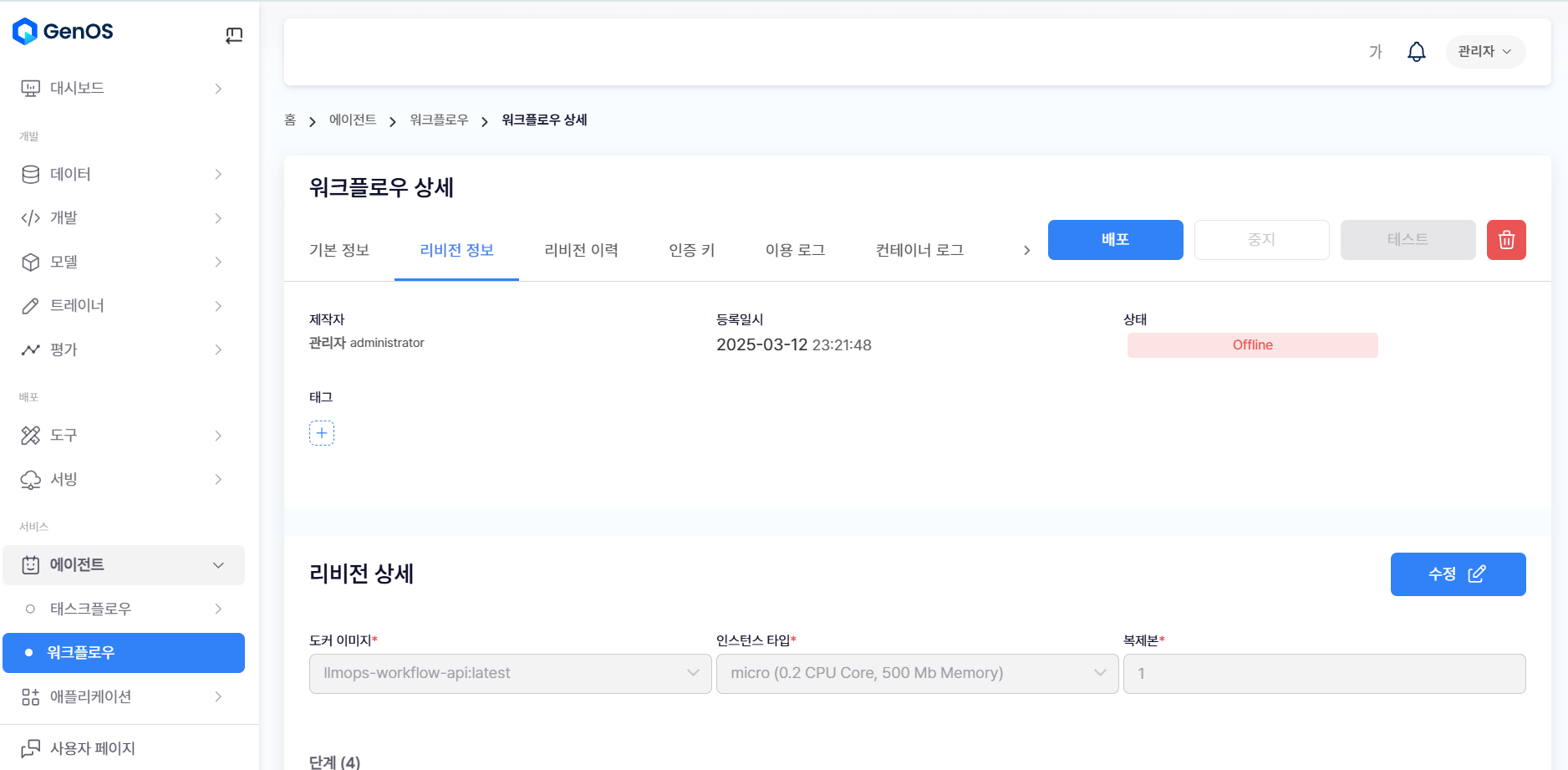Click the 복제본 input field
This screenshot has height=770, width=1568.
coord(1324,674)
